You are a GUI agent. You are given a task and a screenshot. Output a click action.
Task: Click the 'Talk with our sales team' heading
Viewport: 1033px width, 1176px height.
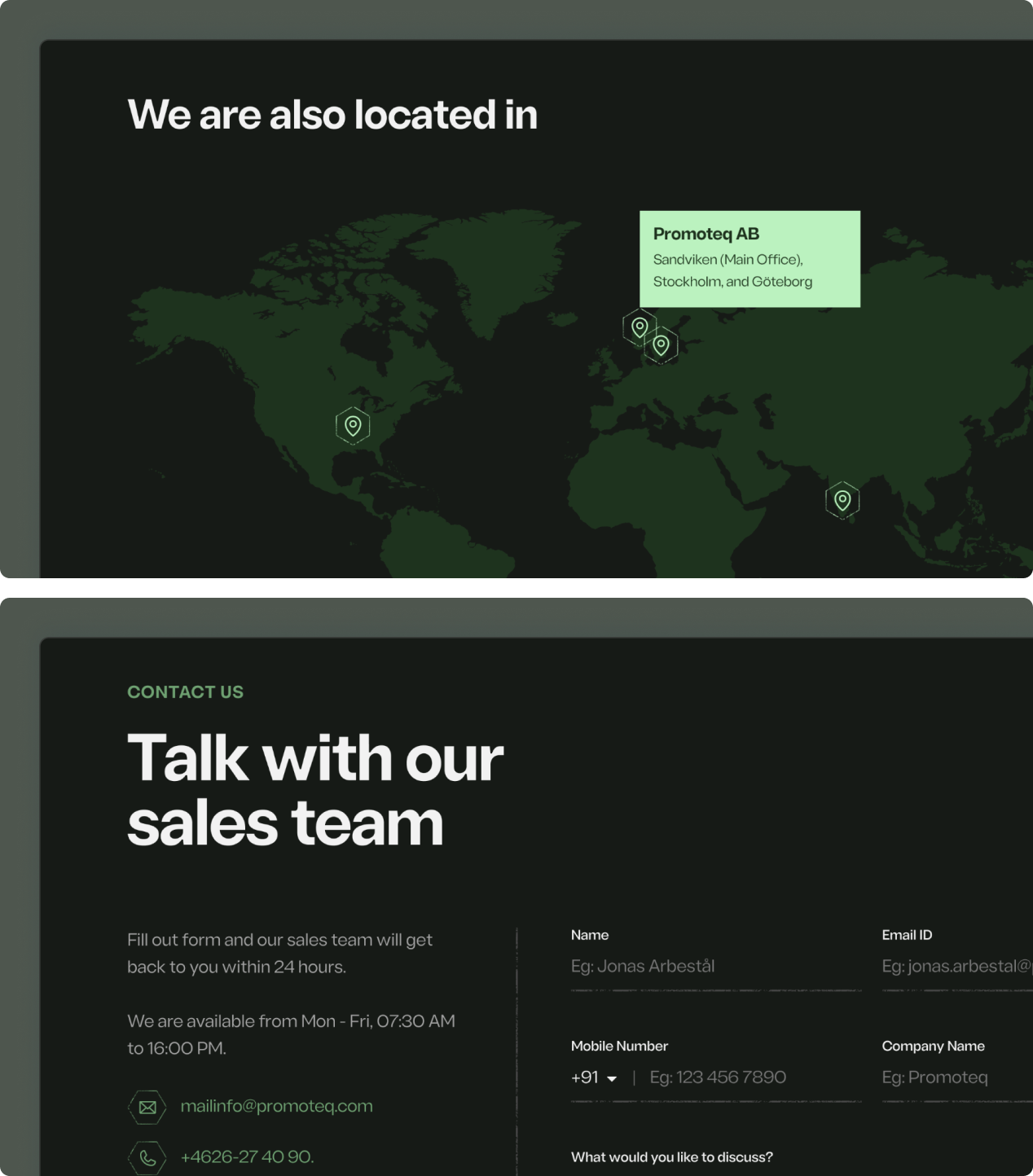pos(315,790)
